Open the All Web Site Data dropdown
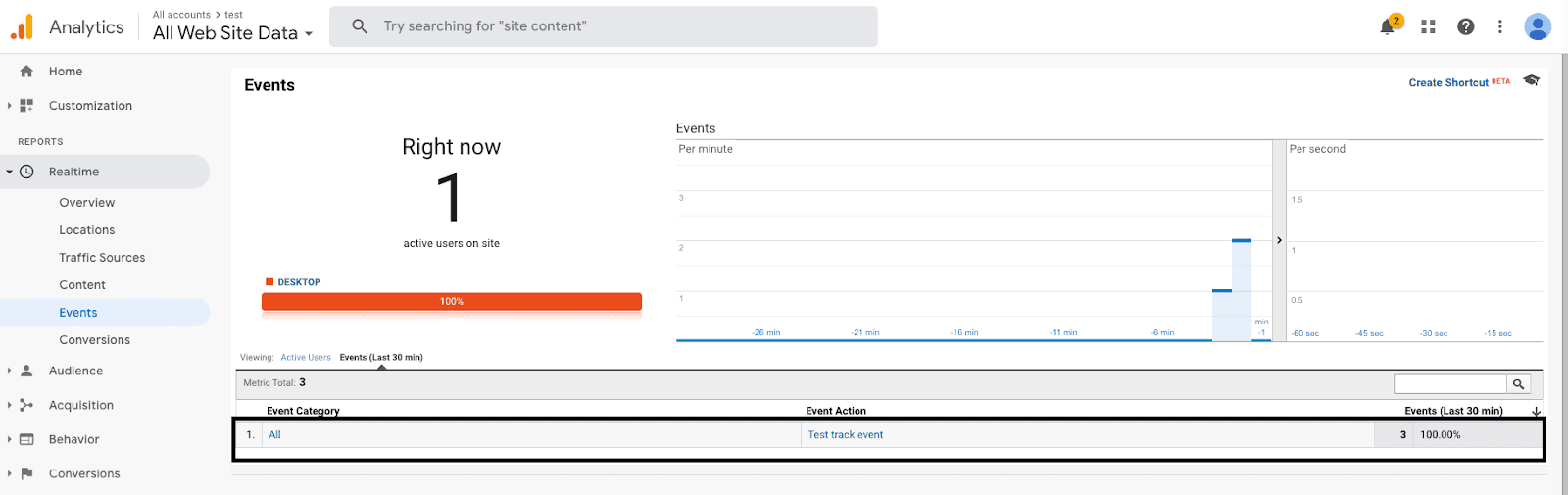Screen dimensions: 1568x495 pyautogui.click(x=232, y=33)
